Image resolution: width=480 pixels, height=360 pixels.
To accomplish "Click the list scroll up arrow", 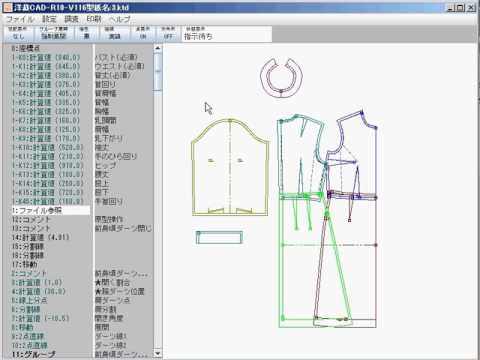I will [x=158, y=48].
